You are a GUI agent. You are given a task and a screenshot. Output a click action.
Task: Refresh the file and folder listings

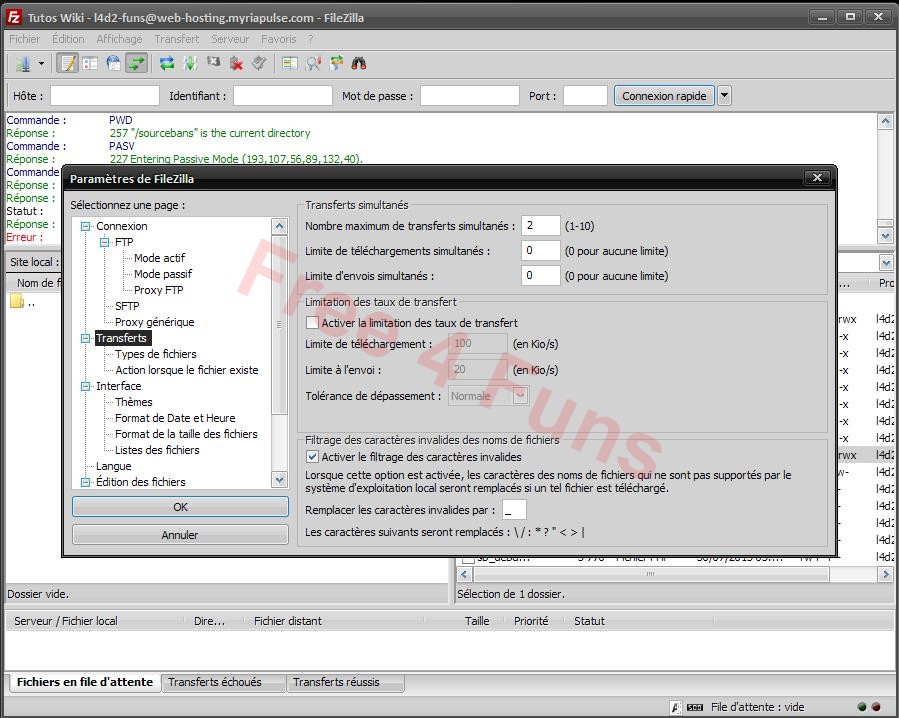pyautogui.click(x=167, y=62)
